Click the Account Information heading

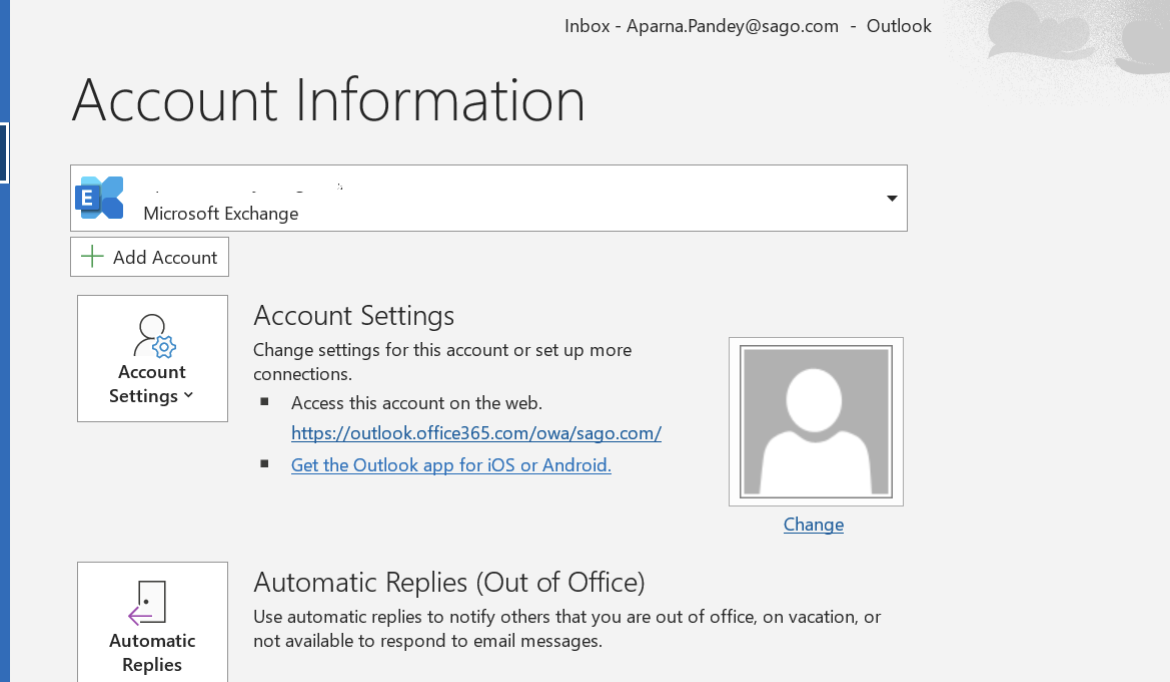pyautogui.click(x=328, y=100)
